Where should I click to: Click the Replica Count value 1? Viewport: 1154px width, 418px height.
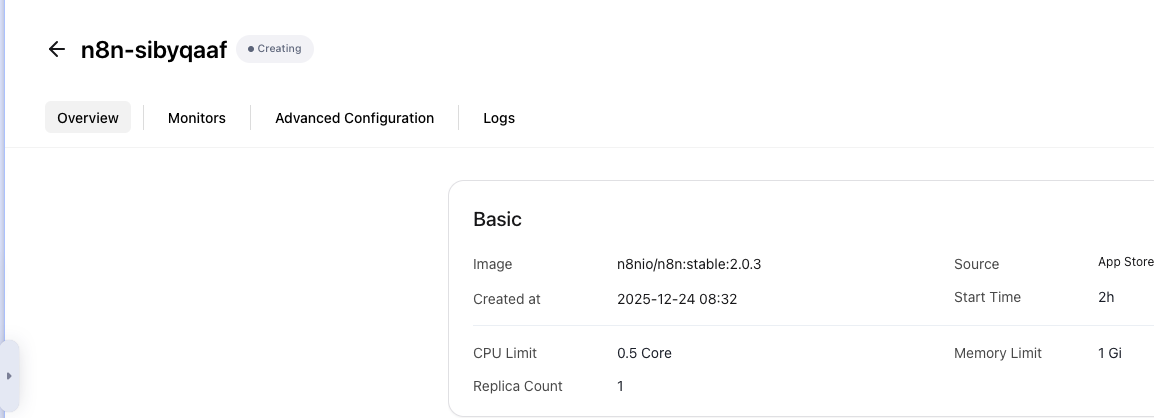click(620, 386)
